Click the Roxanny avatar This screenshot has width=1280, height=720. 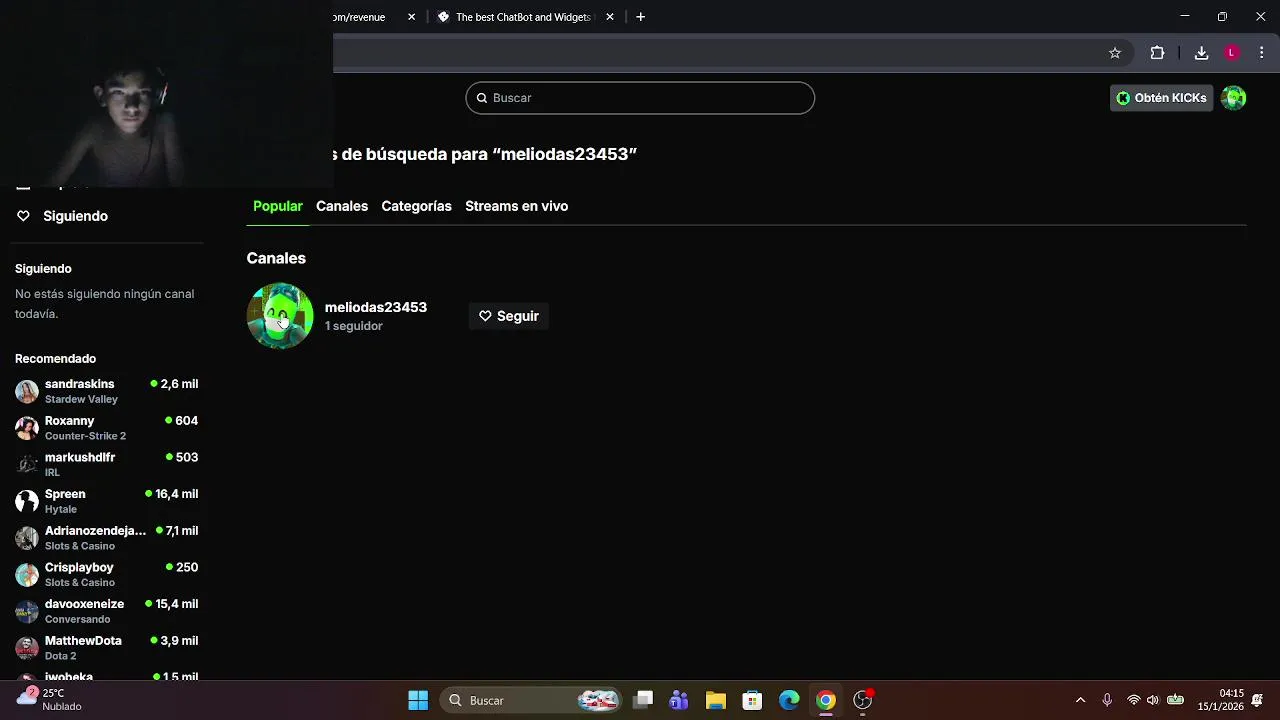[x=27, y=428]
